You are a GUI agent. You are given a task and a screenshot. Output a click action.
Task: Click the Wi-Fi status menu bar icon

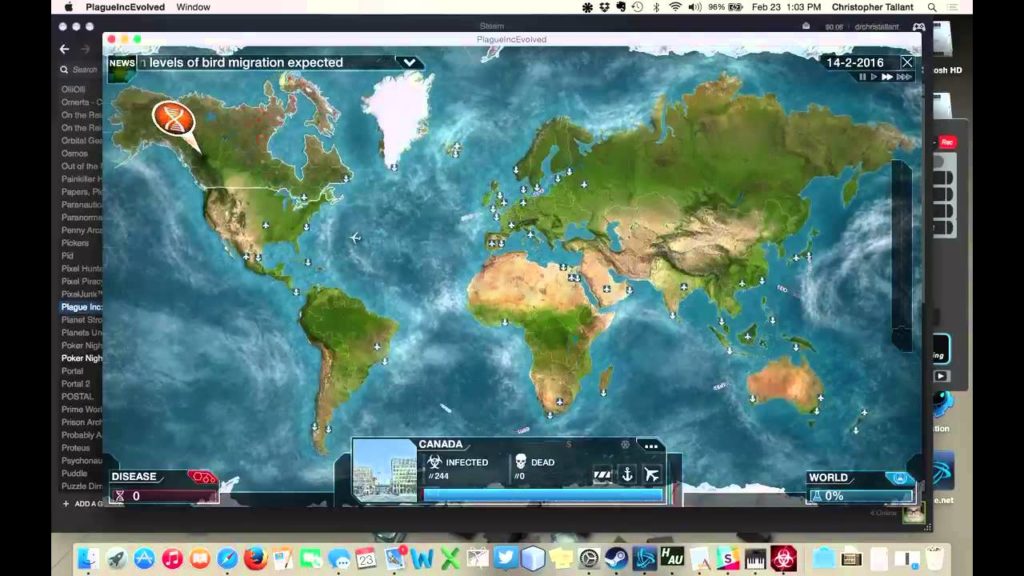click(x=675, y=7)
